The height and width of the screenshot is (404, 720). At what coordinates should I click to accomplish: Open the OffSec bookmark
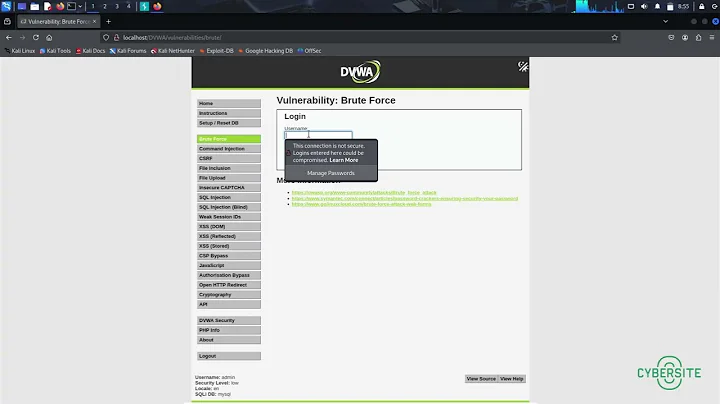[309, 51]
